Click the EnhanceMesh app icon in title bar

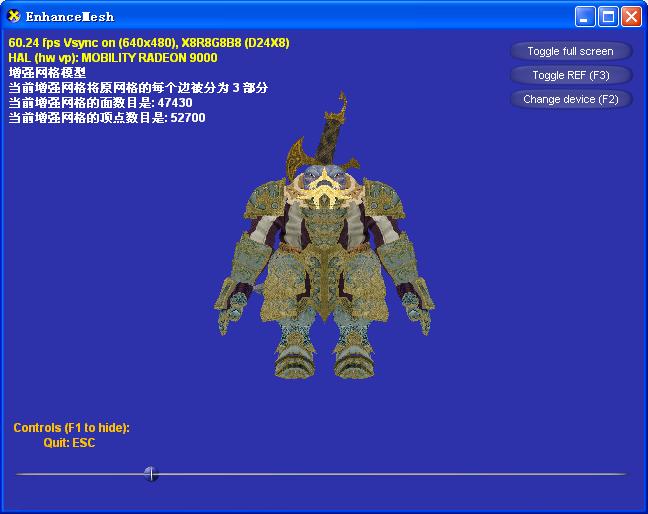tap(14, 16)
